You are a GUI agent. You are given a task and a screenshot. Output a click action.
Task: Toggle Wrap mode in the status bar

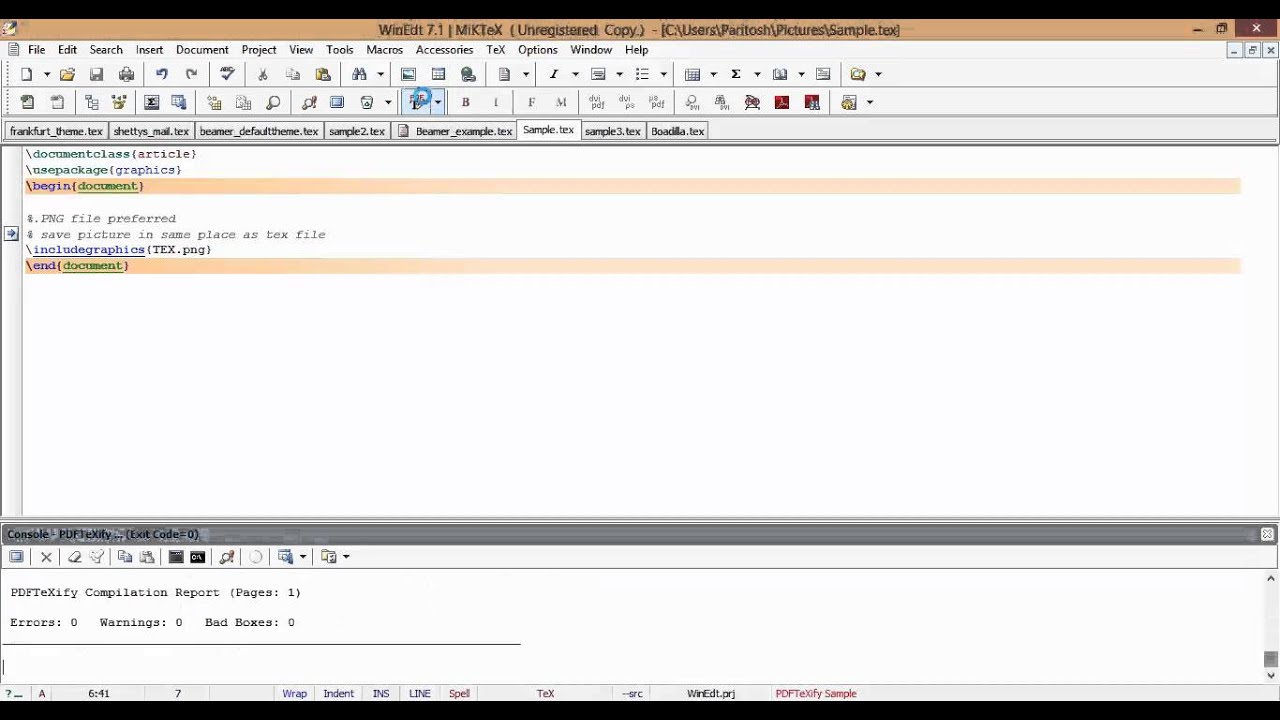tap(294, 693)
